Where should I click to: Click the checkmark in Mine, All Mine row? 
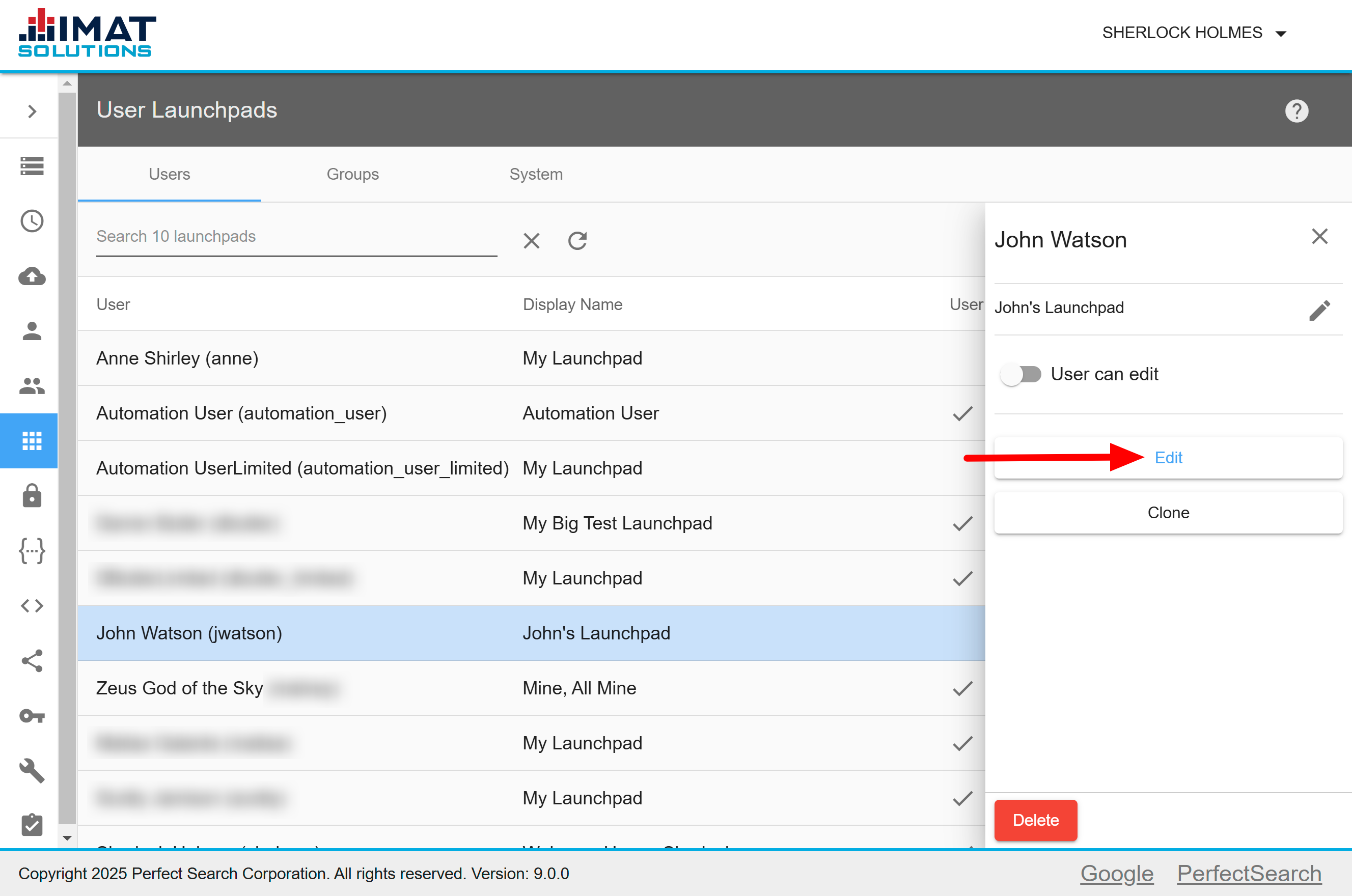coord(962,689)
